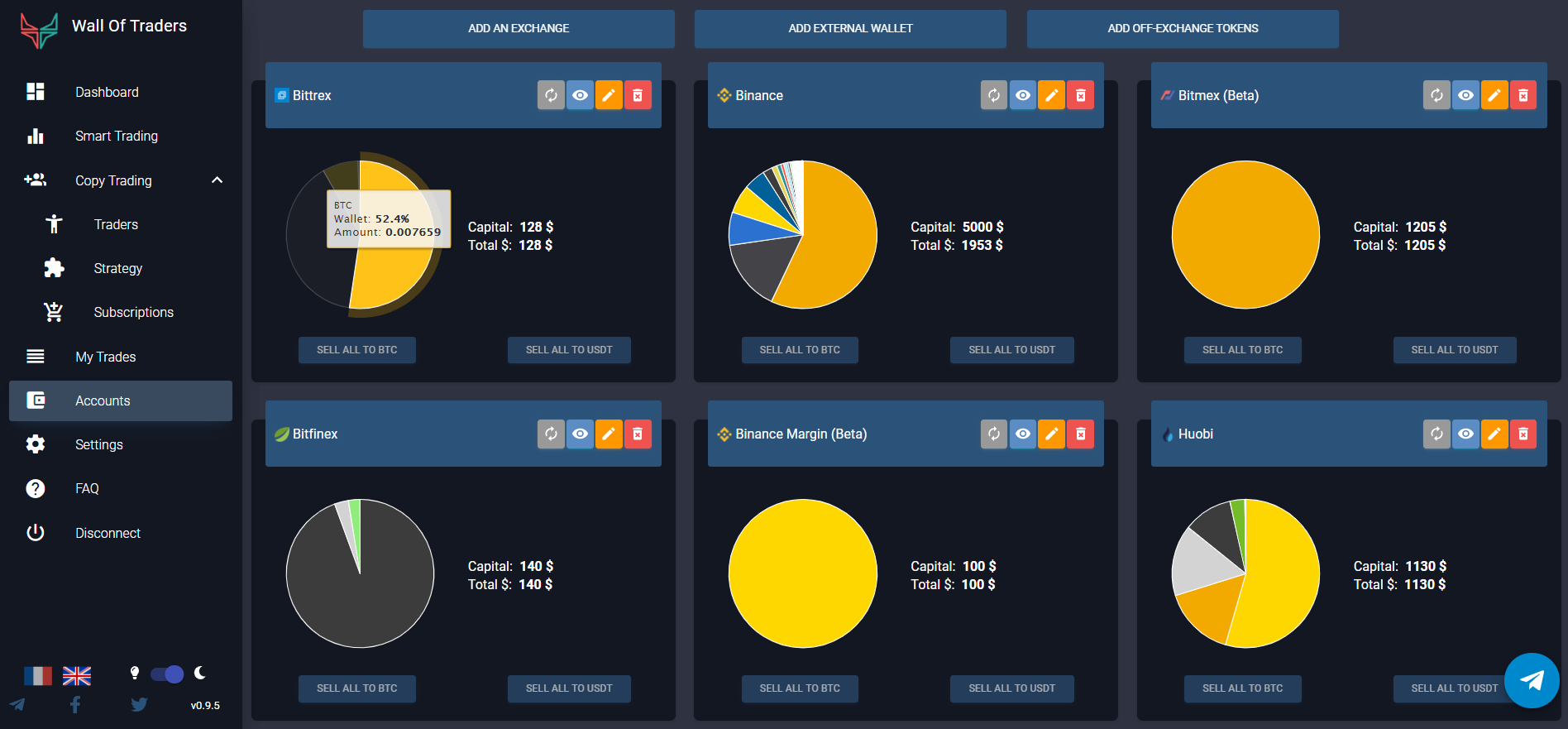Switch language to English flag
Image resolution: width=1568 pixels, height=729 pixels.
pyautogui.click(x=77, y=676)
